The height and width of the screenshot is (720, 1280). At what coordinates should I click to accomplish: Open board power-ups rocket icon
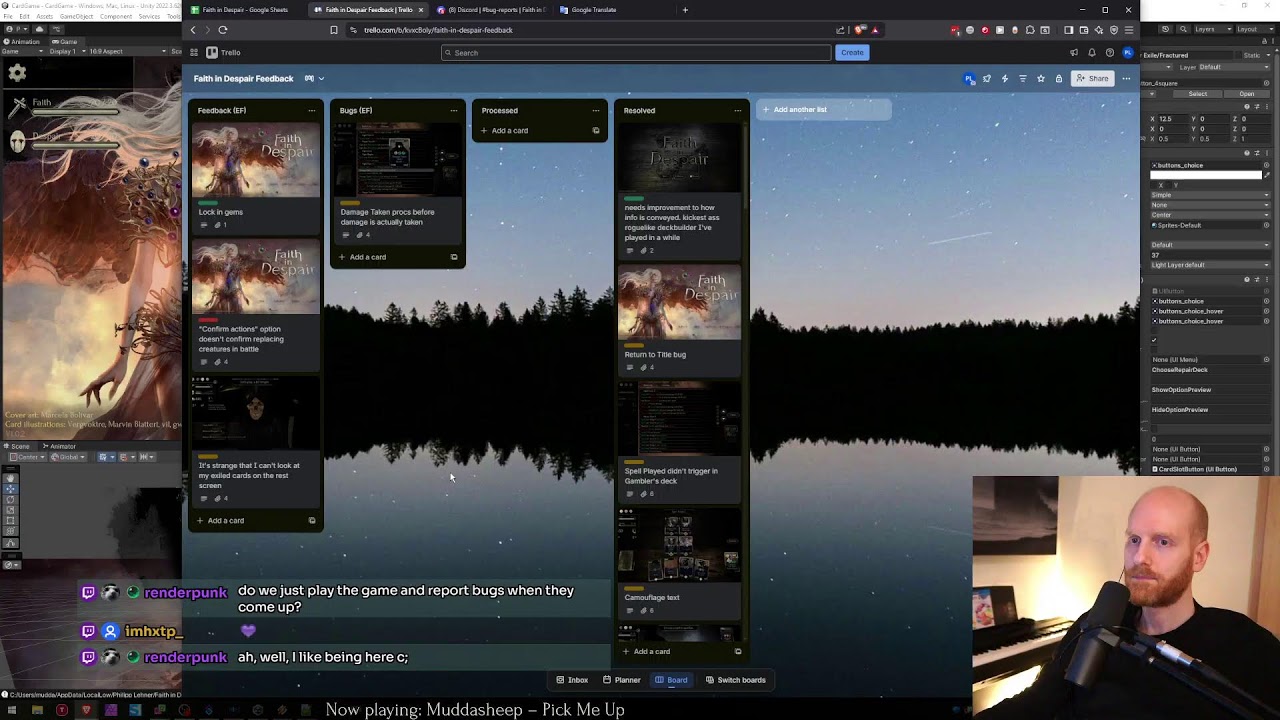(987, 78)
